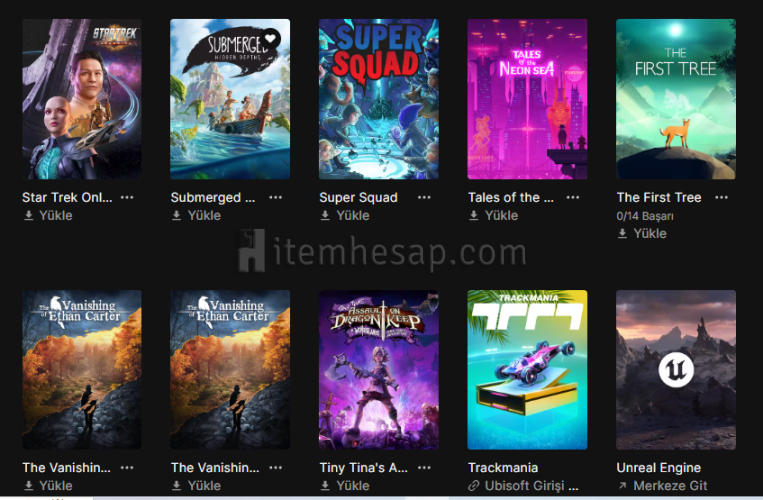This screenshot has height=500, width=763.
Task: Click download icon under Star Trek Online
Action: tap(29, 215)
